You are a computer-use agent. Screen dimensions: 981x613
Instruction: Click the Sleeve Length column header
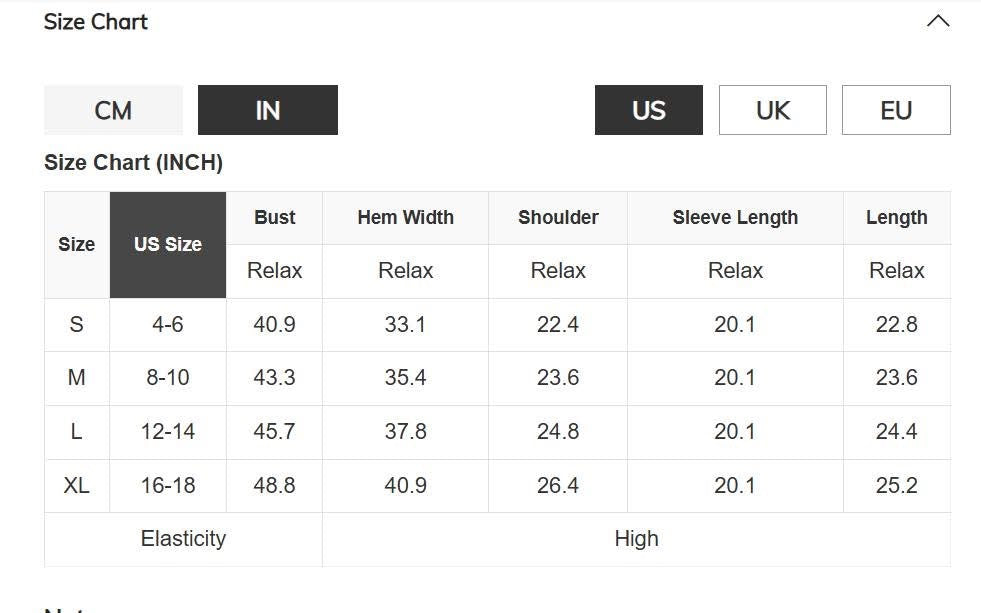coord(735,217)
